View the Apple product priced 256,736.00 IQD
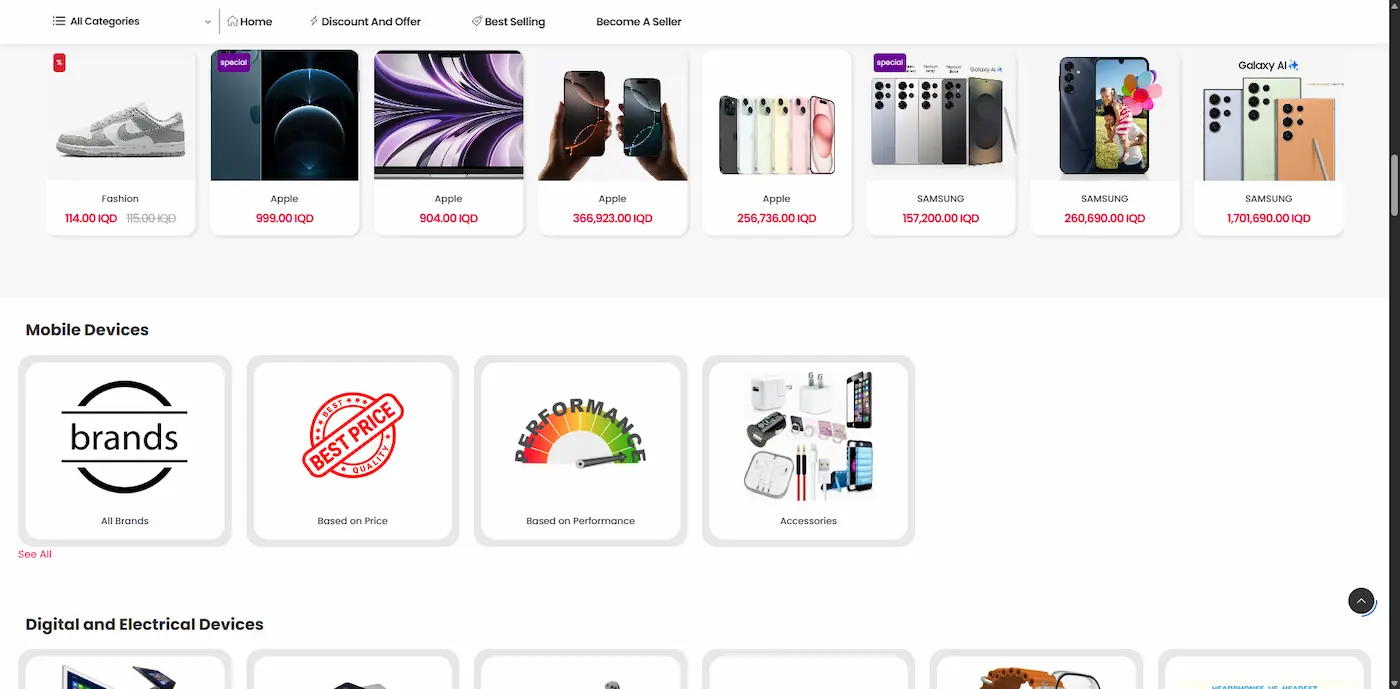The width and height of the screenshot is (1400, 689). tap(777, 143)
